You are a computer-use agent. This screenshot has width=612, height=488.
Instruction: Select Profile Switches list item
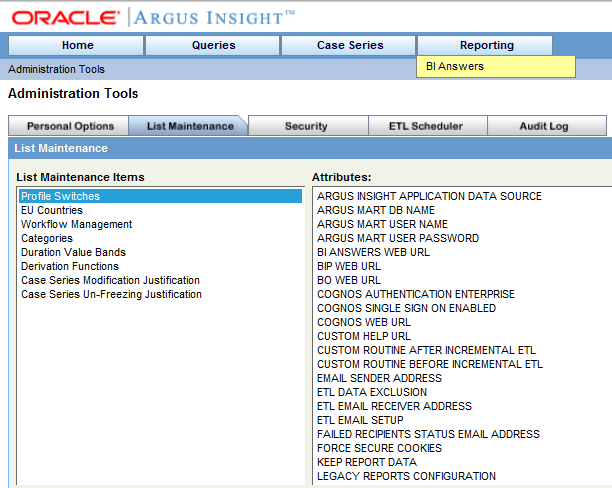tap(160, 196)
